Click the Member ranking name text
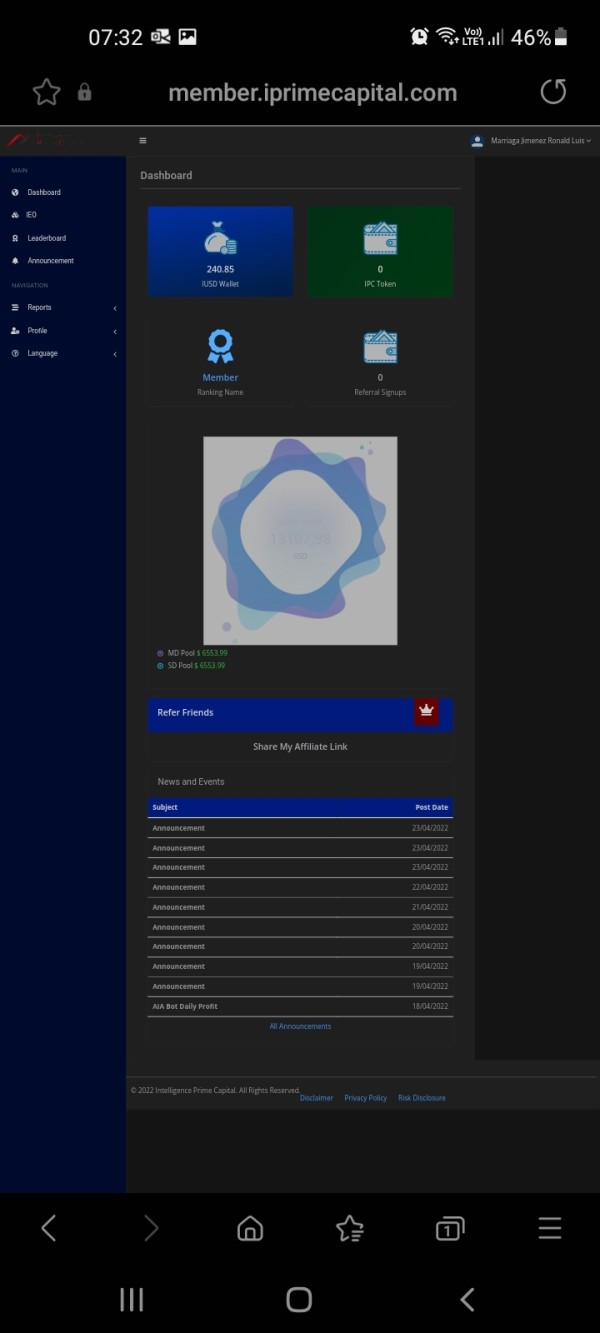The width and height of the screenshot is (600, 1333). (x=220, y=377)
